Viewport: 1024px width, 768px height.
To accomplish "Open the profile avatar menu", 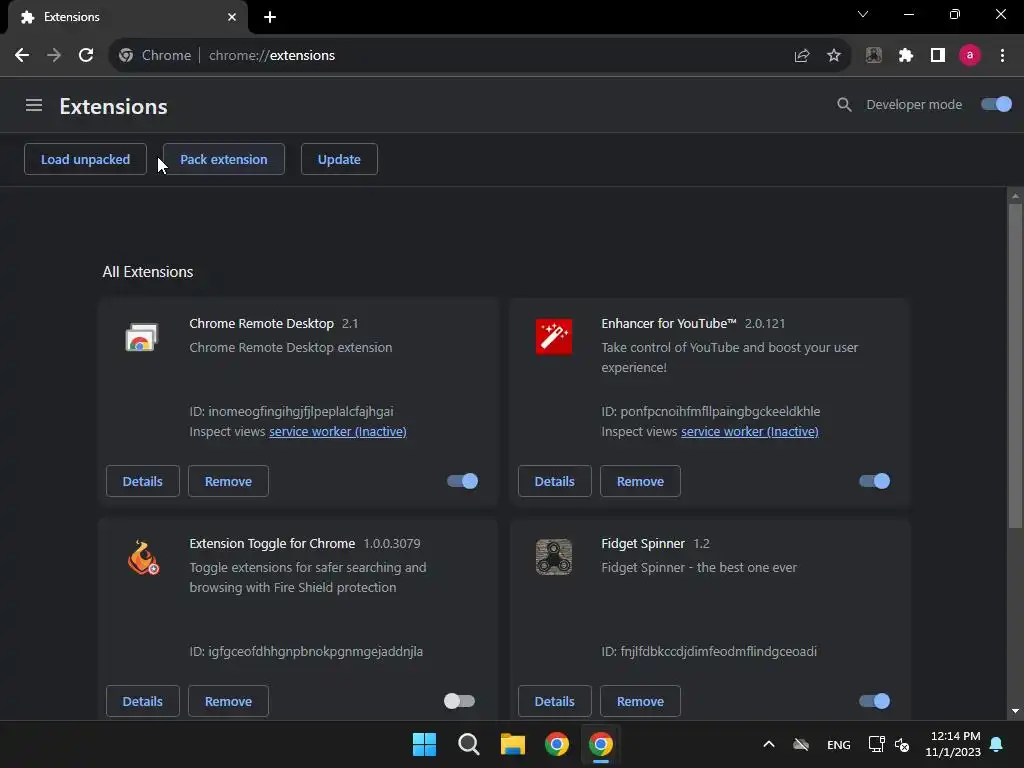I will (x=970, y=56).
